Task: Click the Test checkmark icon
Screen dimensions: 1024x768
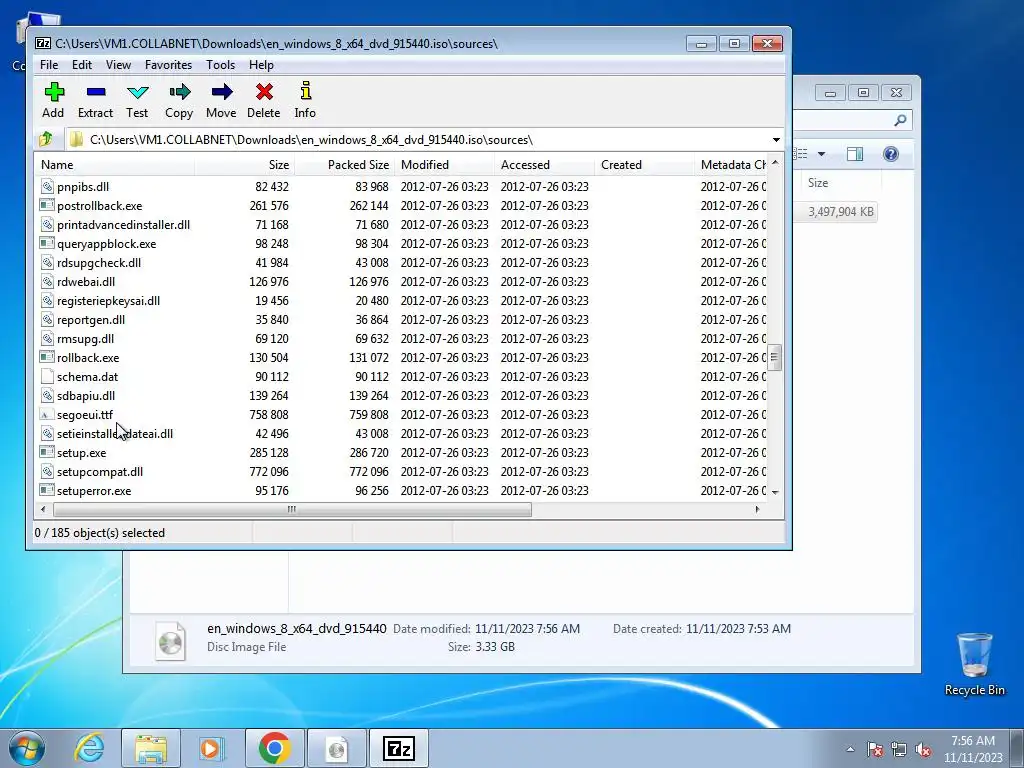Action: tap(137, 92)
